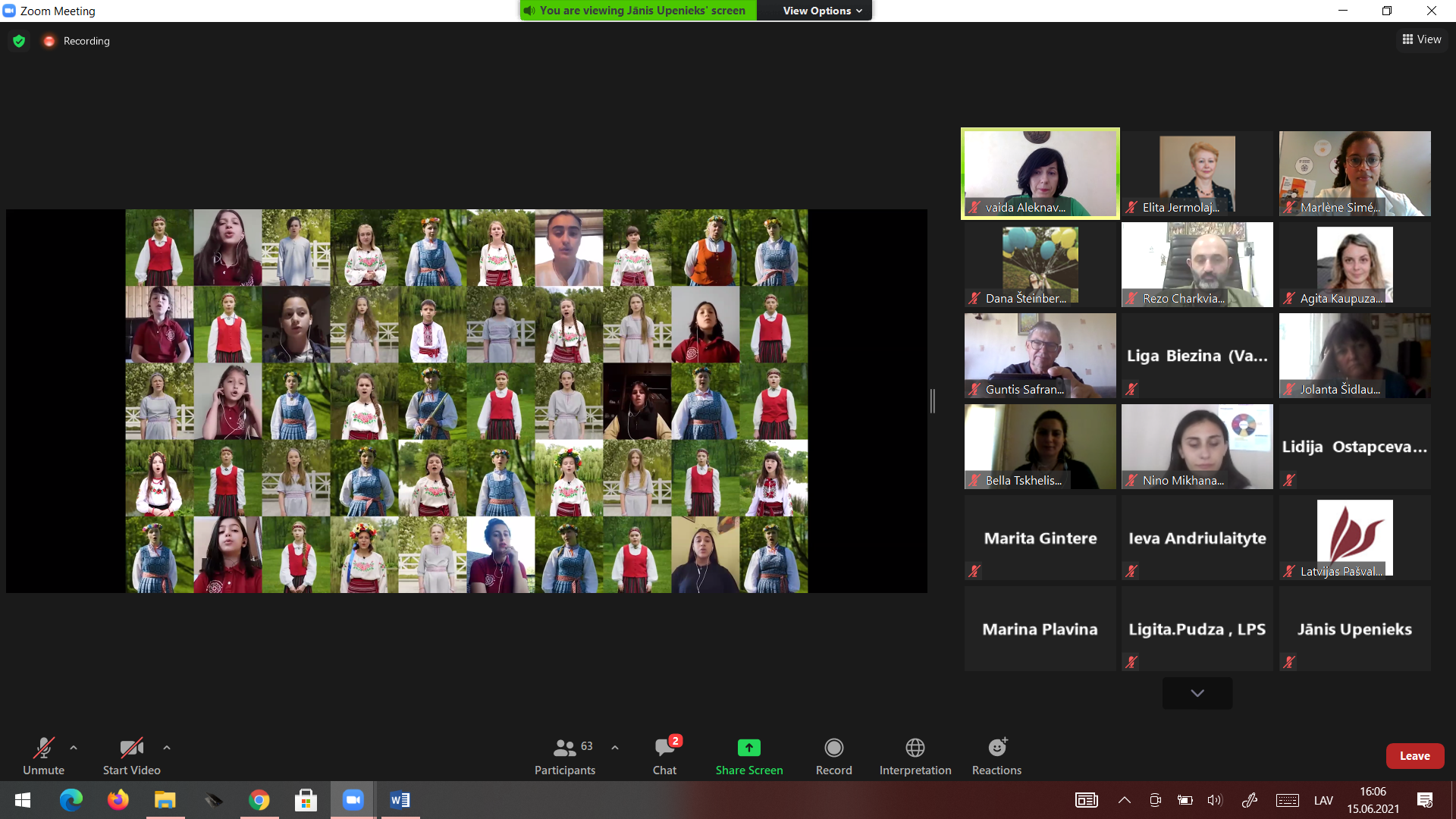Click the red Leave button

pos(1414,756)
